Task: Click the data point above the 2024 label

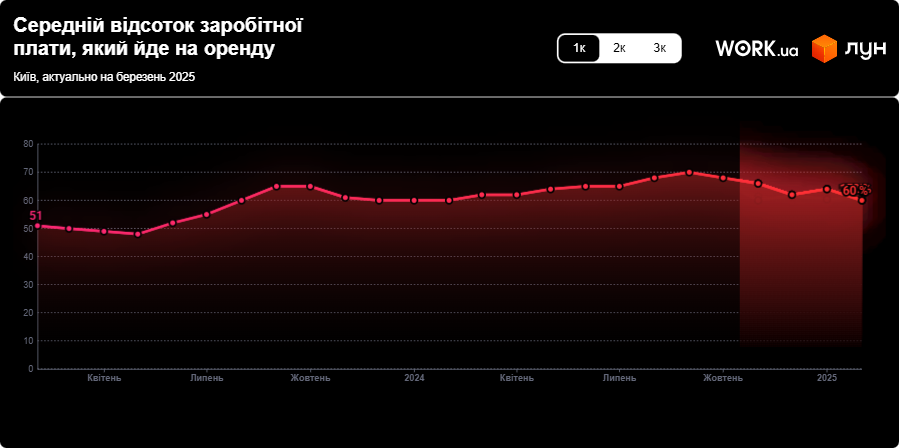Action: (x=414, y=200)
